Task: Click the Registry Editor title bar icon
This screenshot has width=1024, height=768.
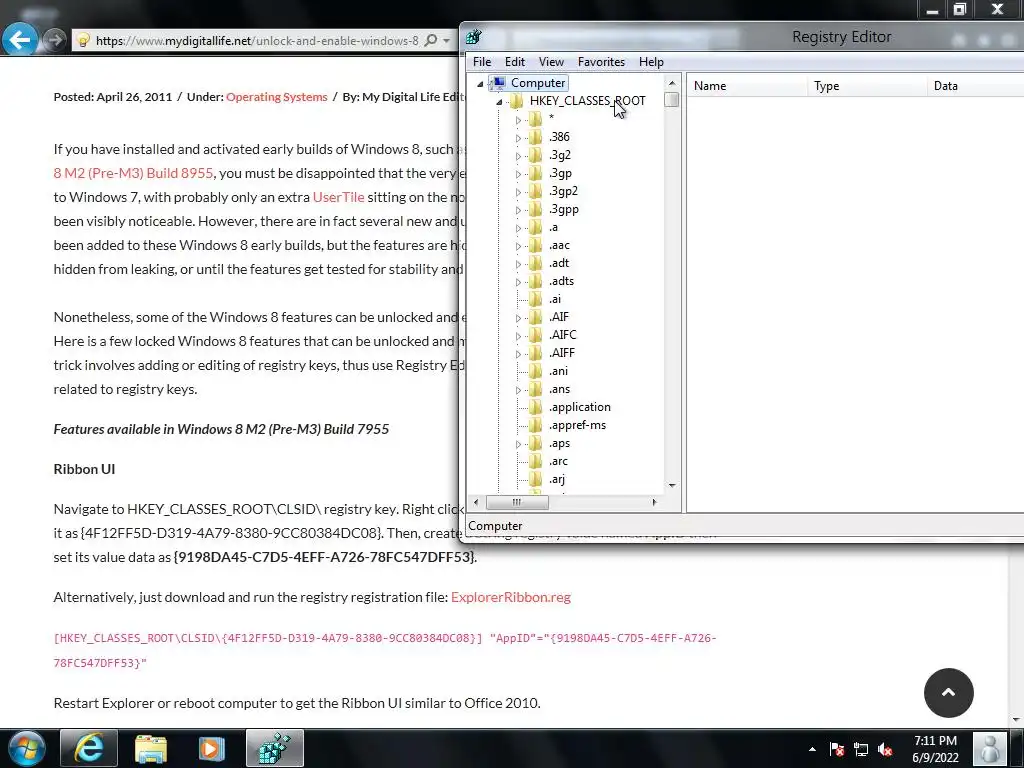Action: coord(473,37)
